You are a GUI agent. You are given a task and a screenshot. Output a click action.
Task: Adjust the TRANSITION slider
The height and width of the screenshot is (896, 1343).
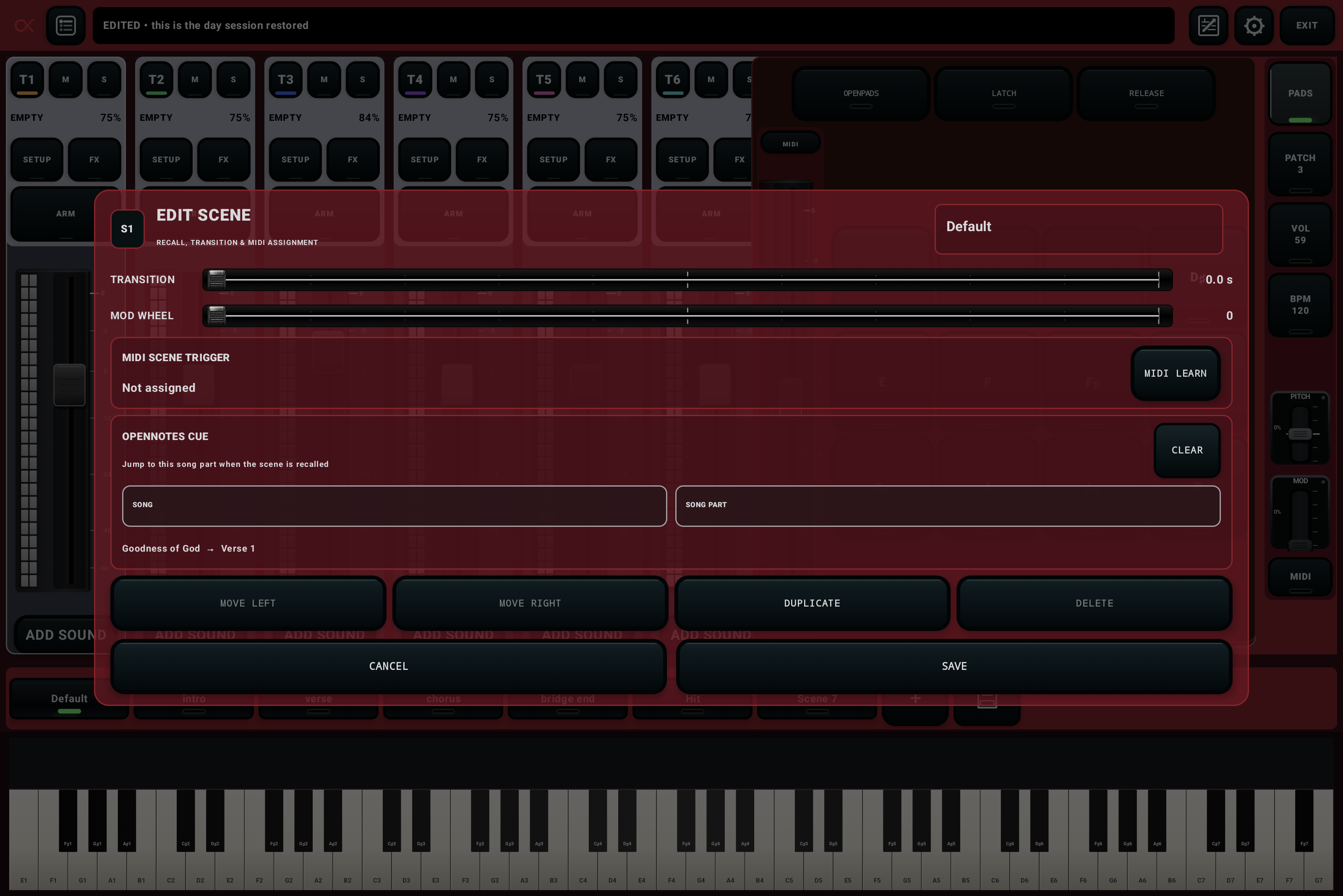(x=687, y=279)
